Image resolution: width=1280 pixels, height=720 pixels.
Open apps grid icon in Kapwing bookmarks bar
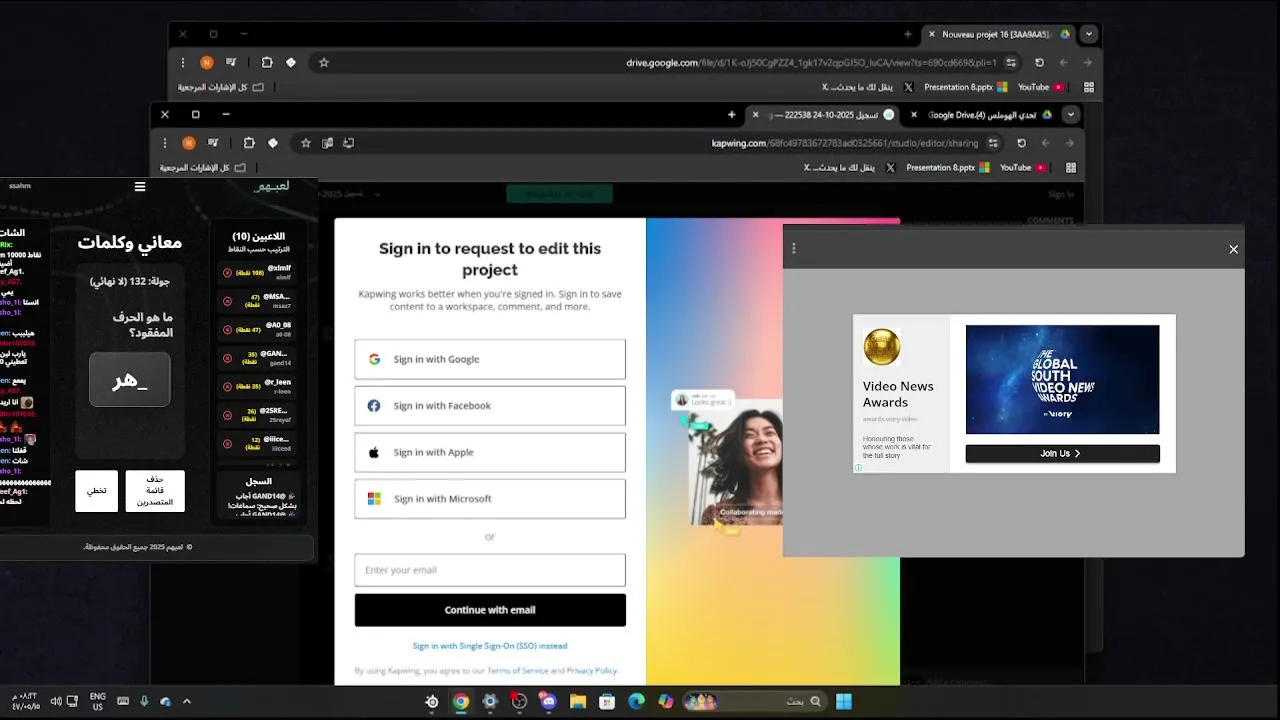pos(1071,168)
